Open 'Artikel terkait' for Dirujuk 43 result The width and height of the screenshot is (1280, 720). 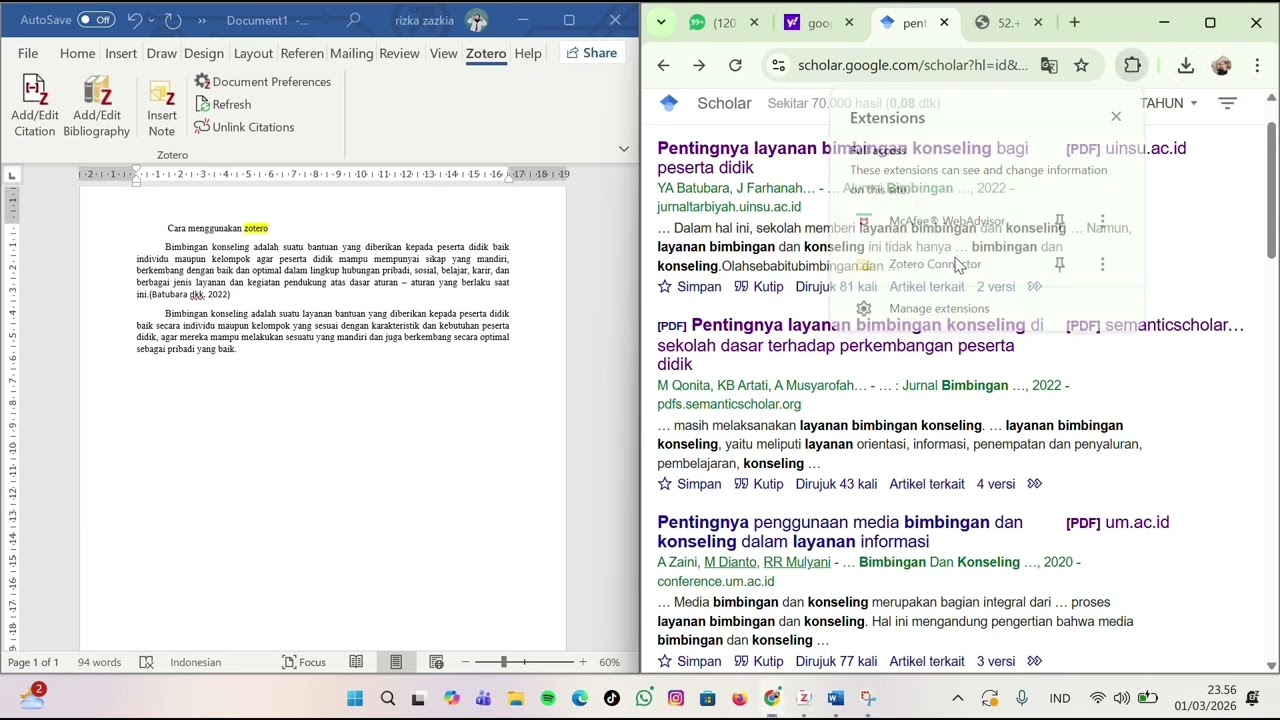click(x=927, y=484)
